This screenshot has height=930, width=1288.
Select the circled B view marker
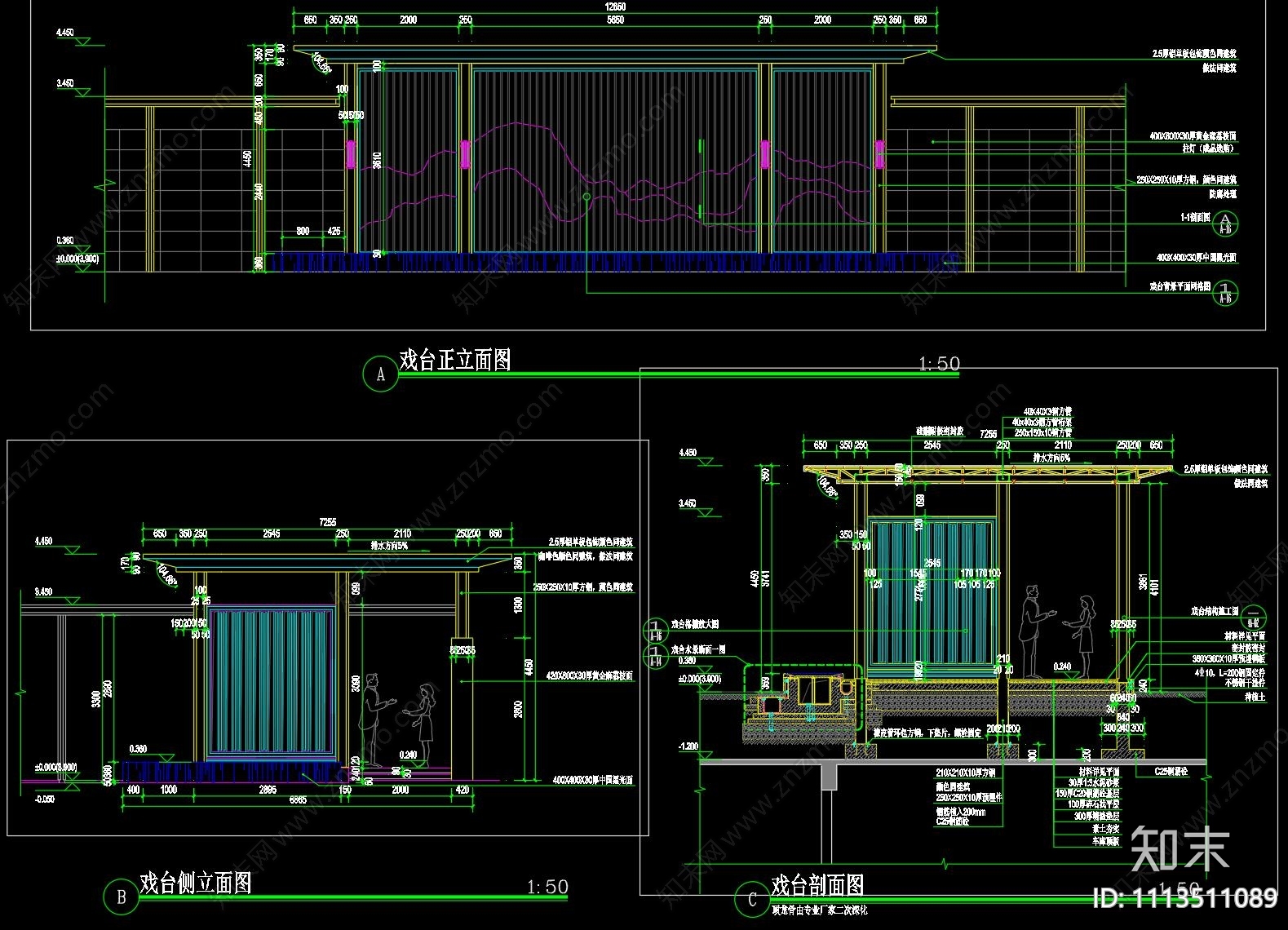[122, 897]
